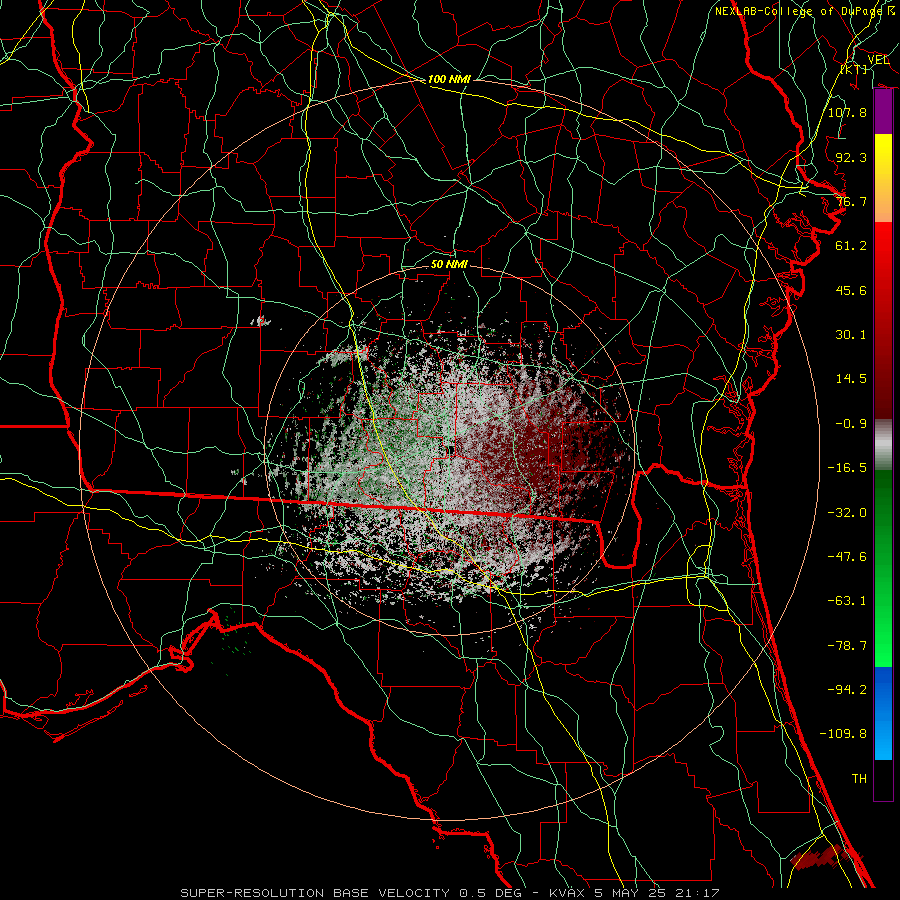Click the VEL legend title
900x900 pixels.
pos(878,60)
